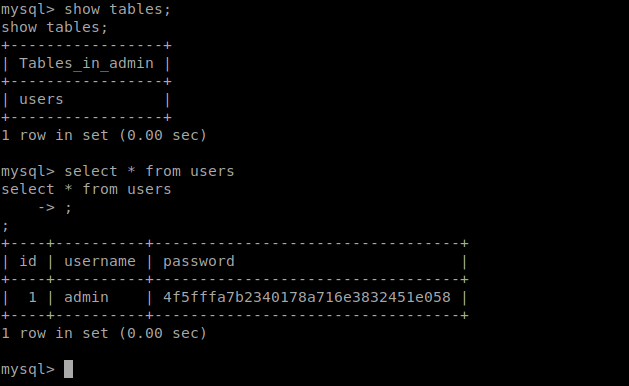Click 'mysql> select * from users' command
Viewport: 629px width, 386px height.
click(118, 171)
